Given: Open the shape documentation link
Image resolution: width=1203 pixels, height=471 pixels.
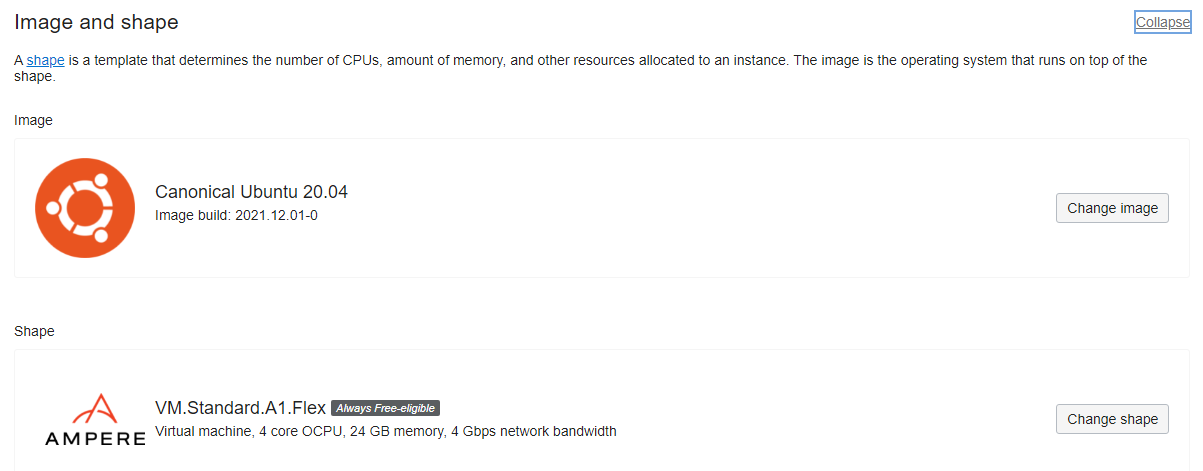Looking at the screenshot, I should pyautogui.click(x=45, y=61).
